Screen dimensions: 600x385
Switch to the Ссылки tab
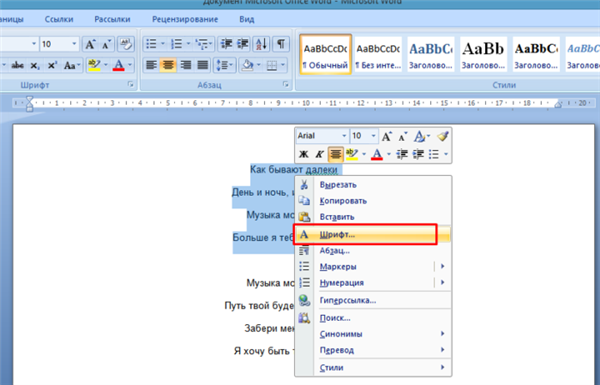(x=59, y=19)
